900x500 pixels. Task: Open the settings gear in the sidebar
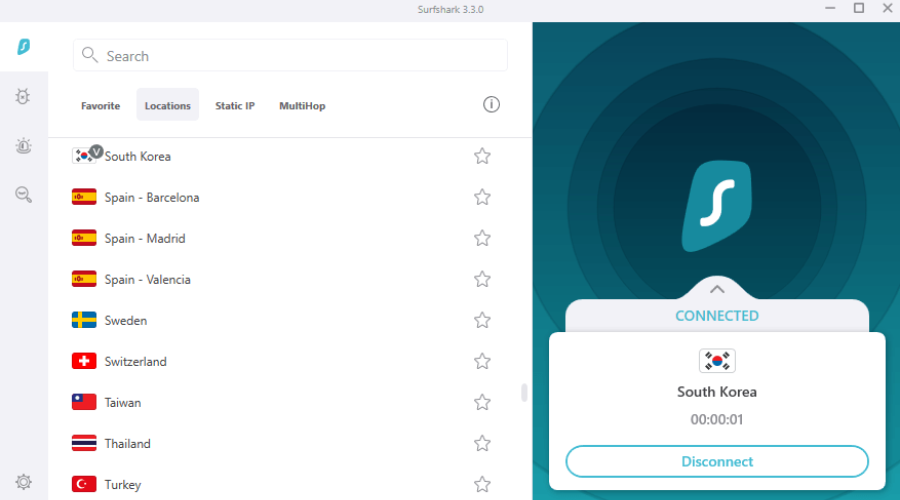click(x=23, y=482)
